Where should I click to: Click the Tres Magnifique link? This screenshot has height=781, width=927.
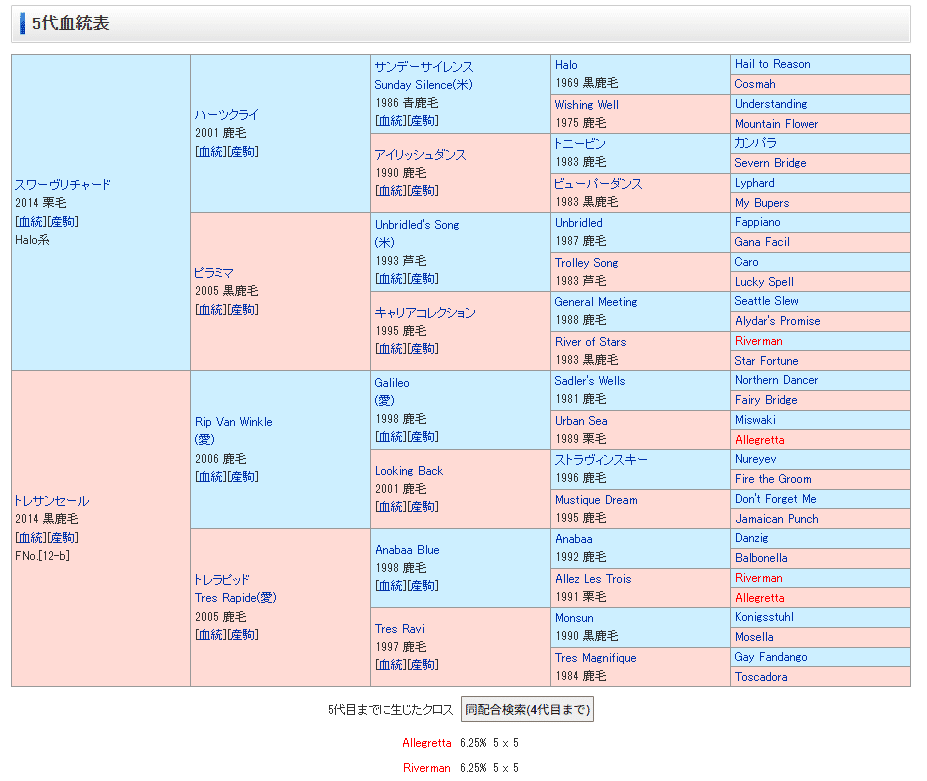click(595, 657)
